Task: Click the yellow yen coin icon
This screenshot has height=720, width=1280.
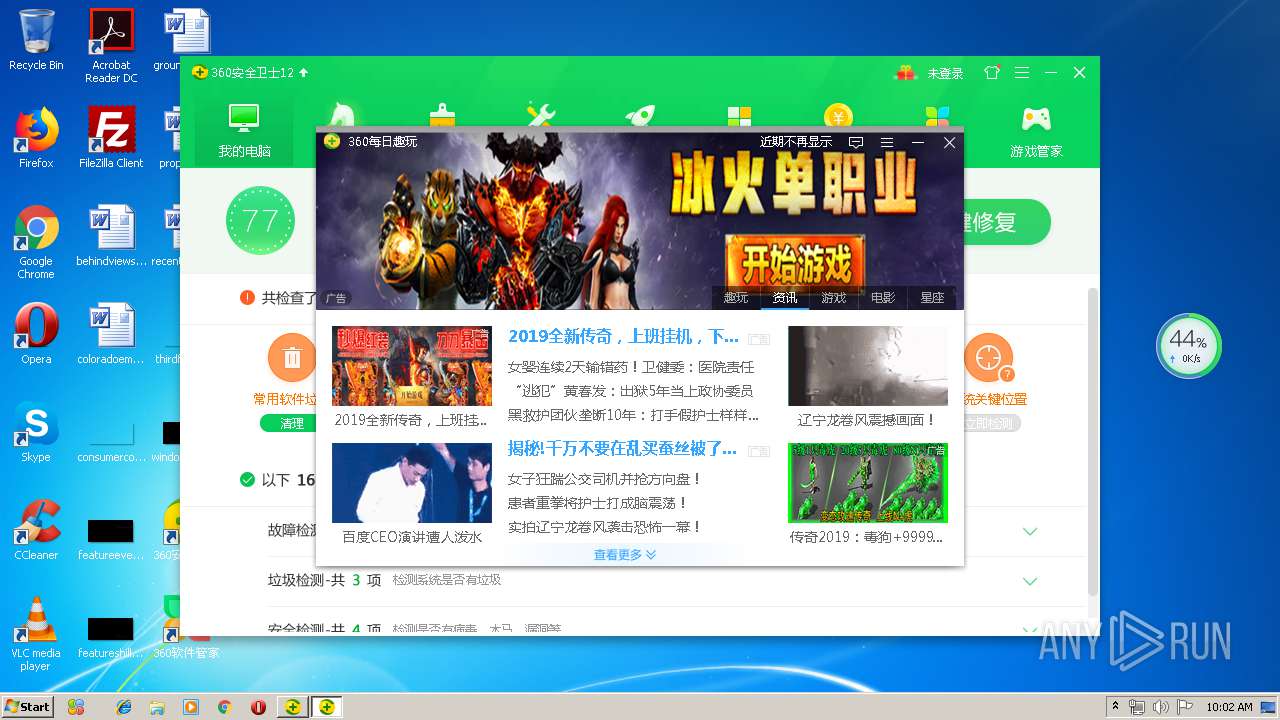Action: pos(838,114)
